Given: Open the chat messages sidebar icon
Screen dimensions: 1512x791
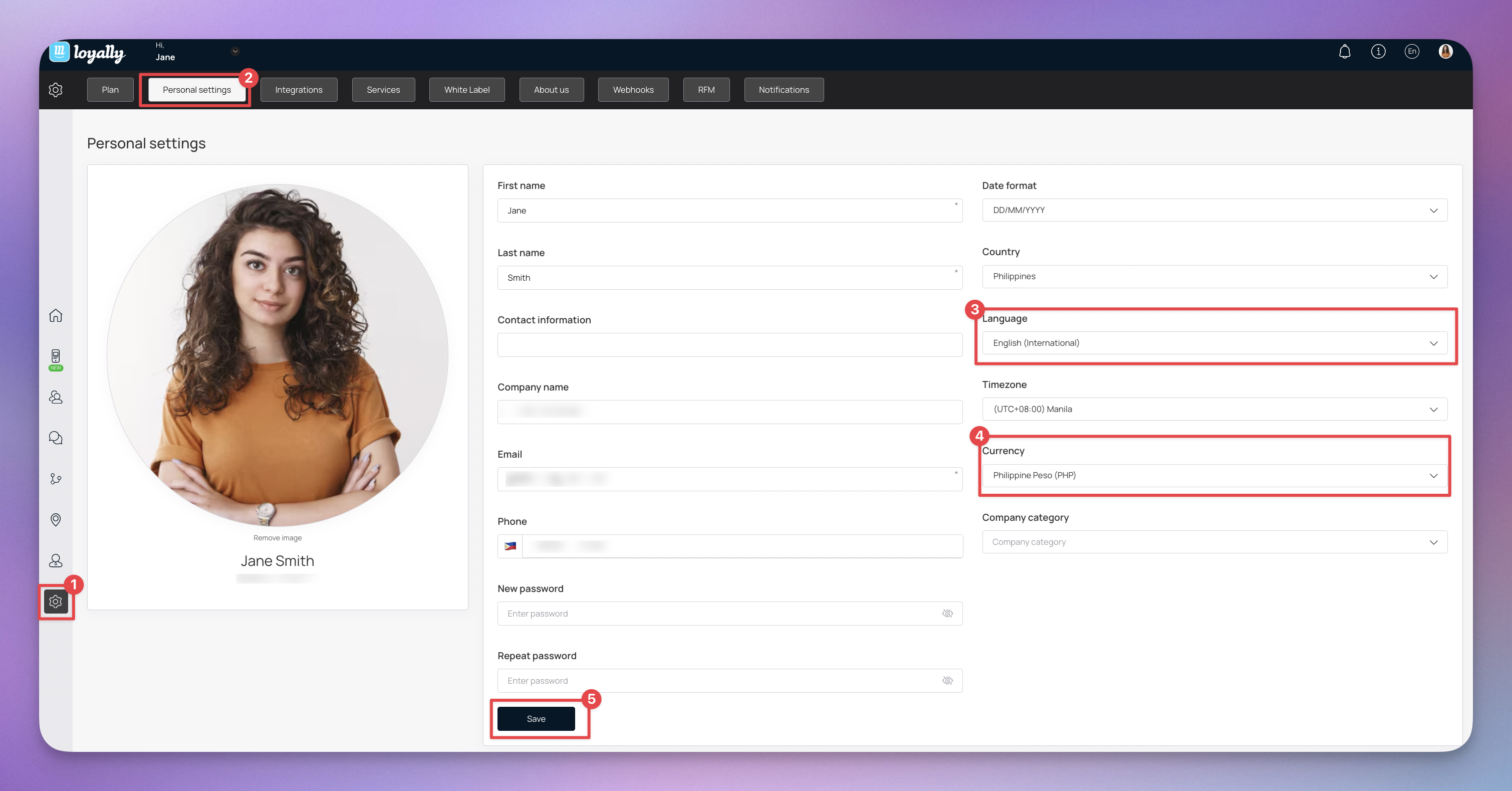Looking at the screenshot, I should click(x=56, y=438).
